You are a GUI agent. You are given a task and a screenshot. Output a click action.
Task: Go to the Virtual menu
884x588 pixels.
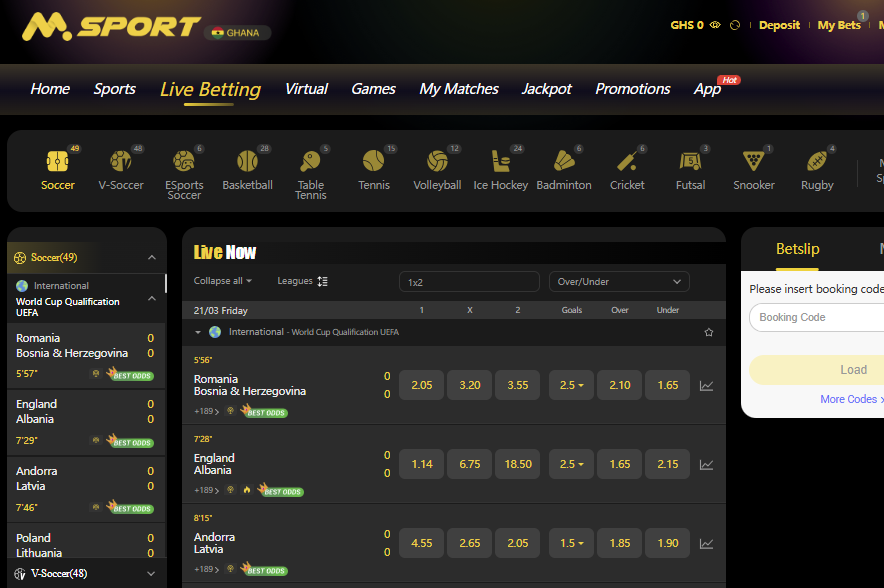[306, 89]
